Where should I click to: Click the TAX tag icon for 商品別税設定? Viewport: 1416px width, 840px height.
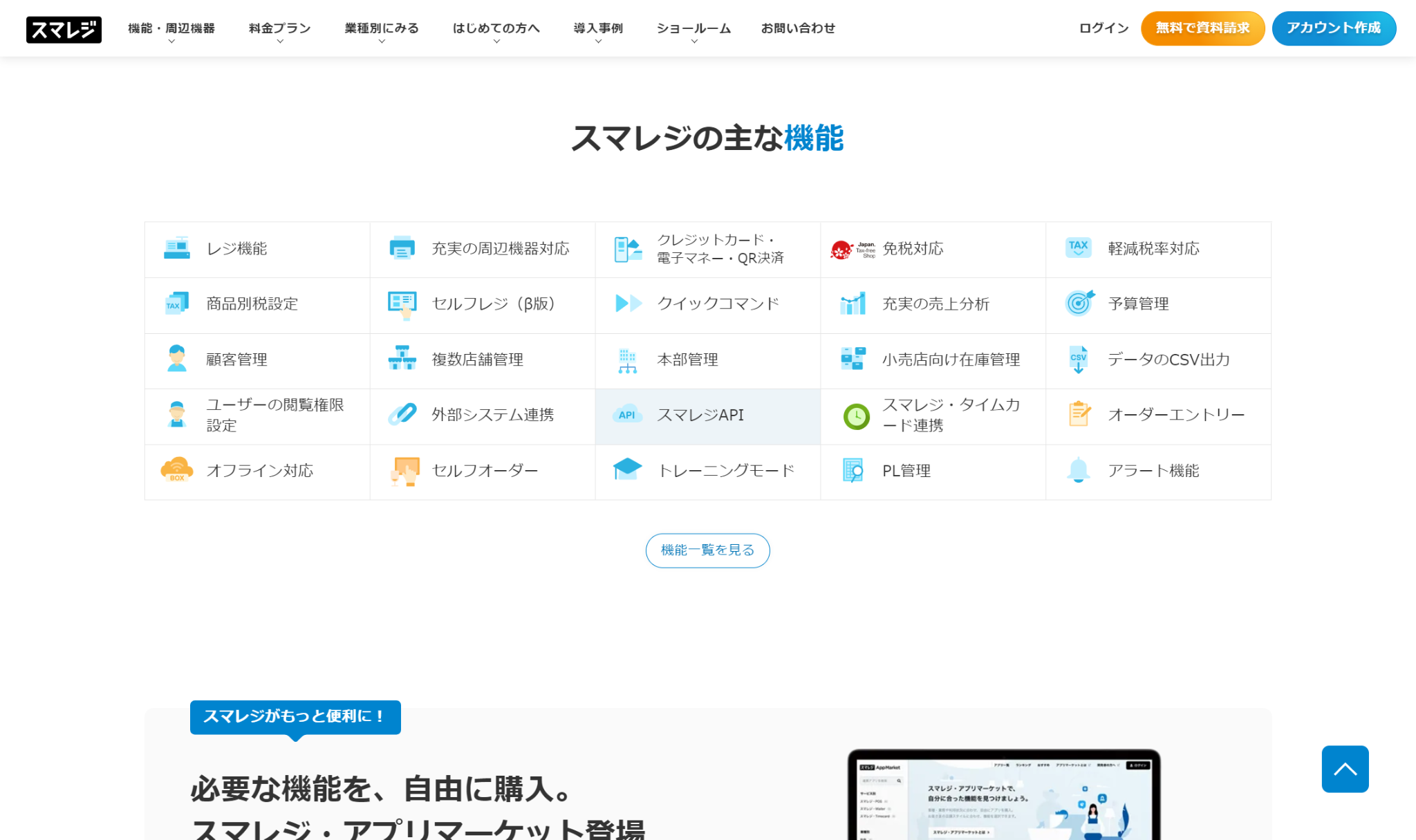click(x=177, y=304)
